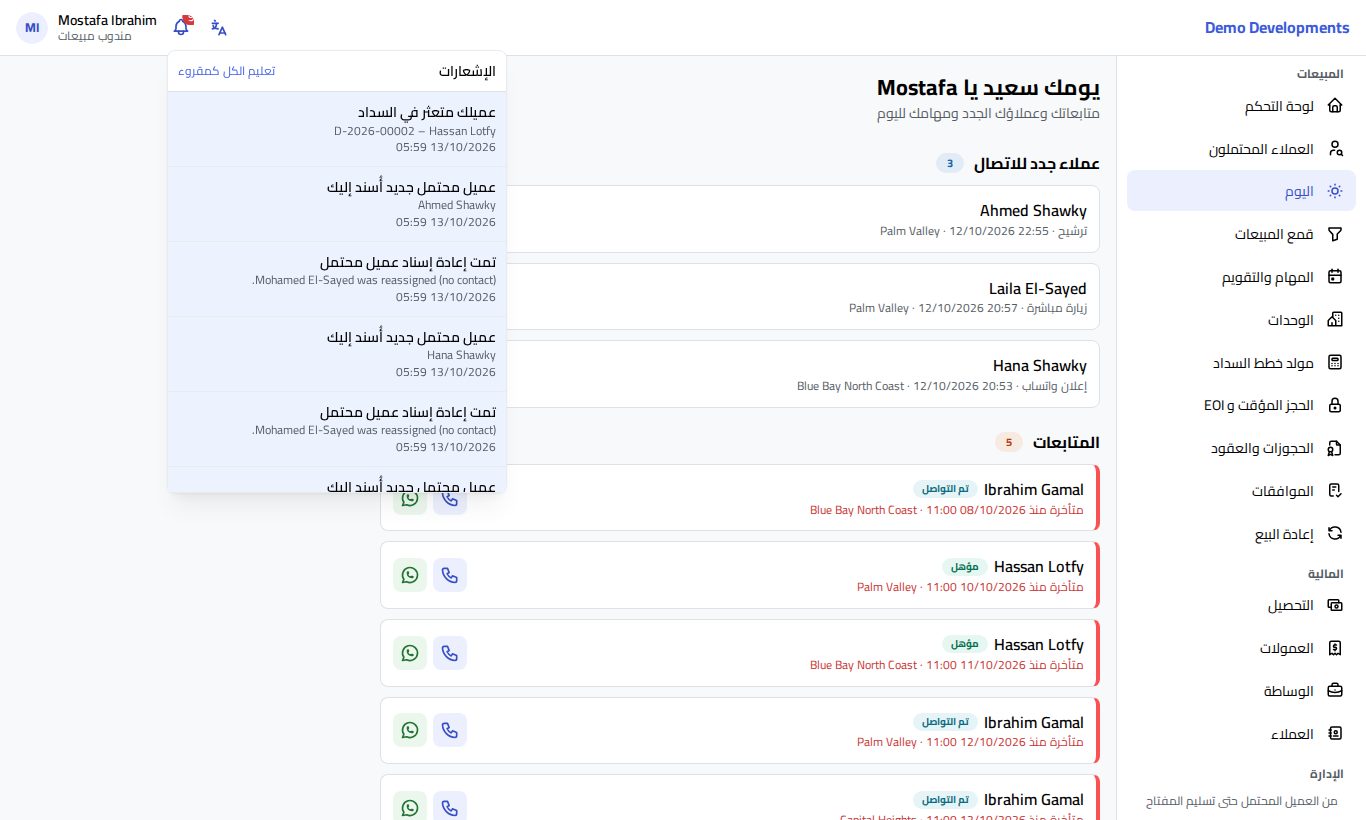This screenshot has height=820, width=1366.
Task: Click the Demo Developments brand link
Action: 1277,28
